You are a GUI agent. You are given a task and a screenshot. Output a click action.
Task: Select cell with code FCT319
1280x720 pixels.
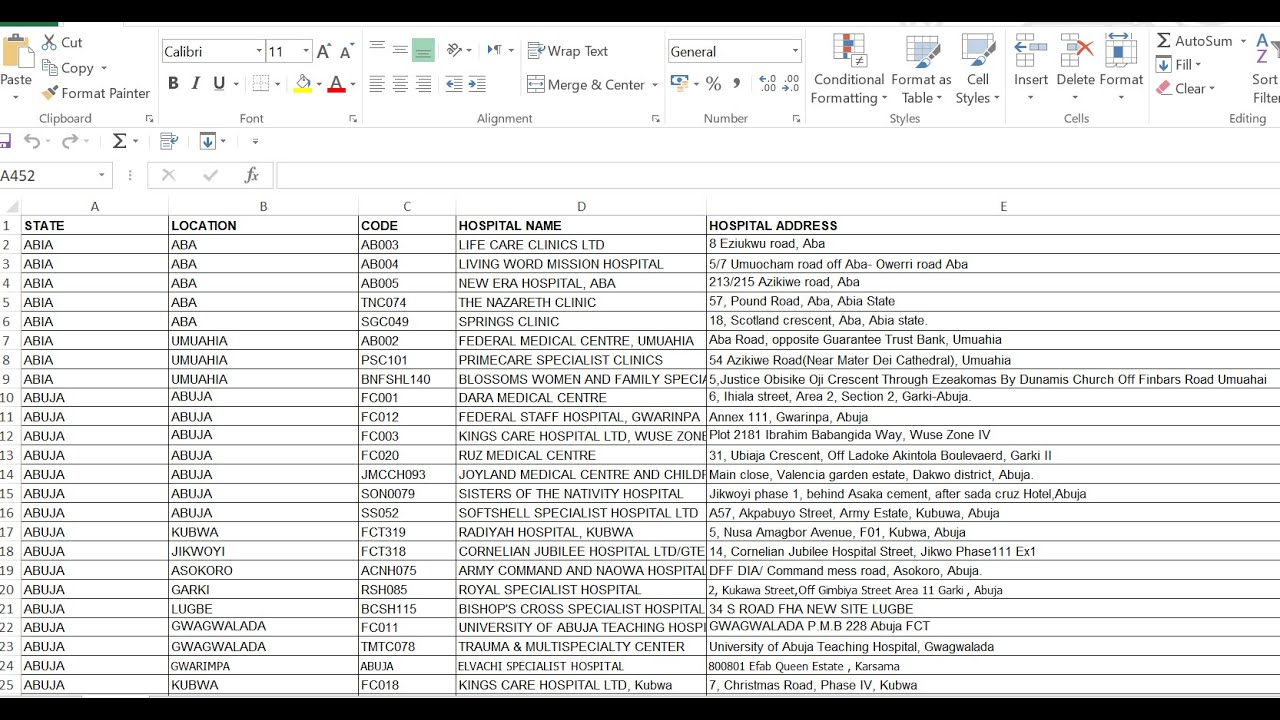[407, 533]
